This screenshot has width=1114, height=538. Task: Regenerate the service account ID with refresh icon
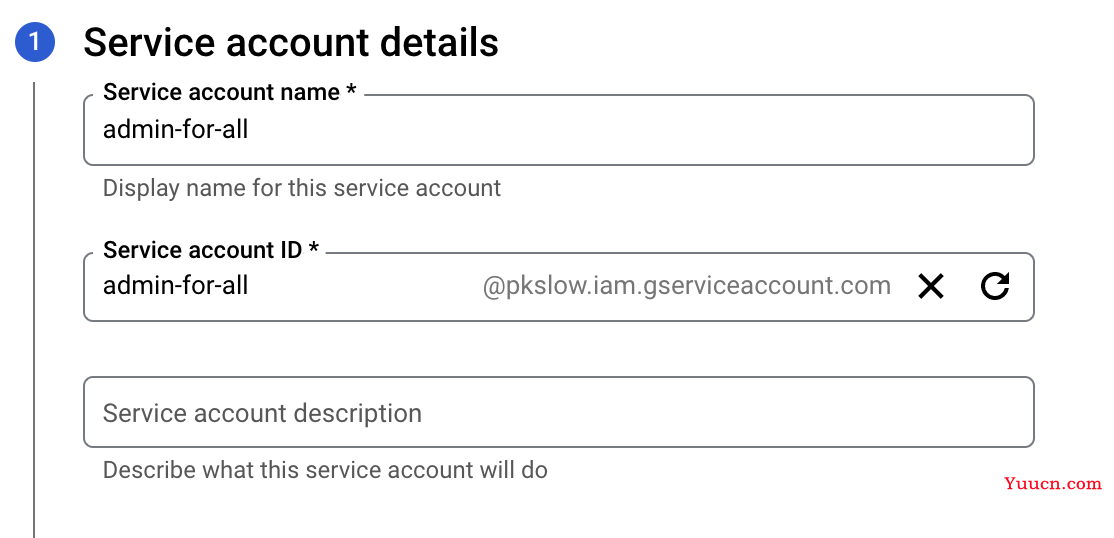coord(995,286)
